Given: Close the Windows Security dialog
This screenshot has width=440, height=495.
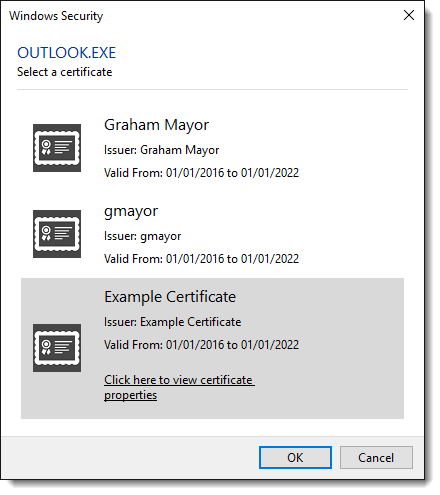Looking at the screenshot, I should coord(409,15).
